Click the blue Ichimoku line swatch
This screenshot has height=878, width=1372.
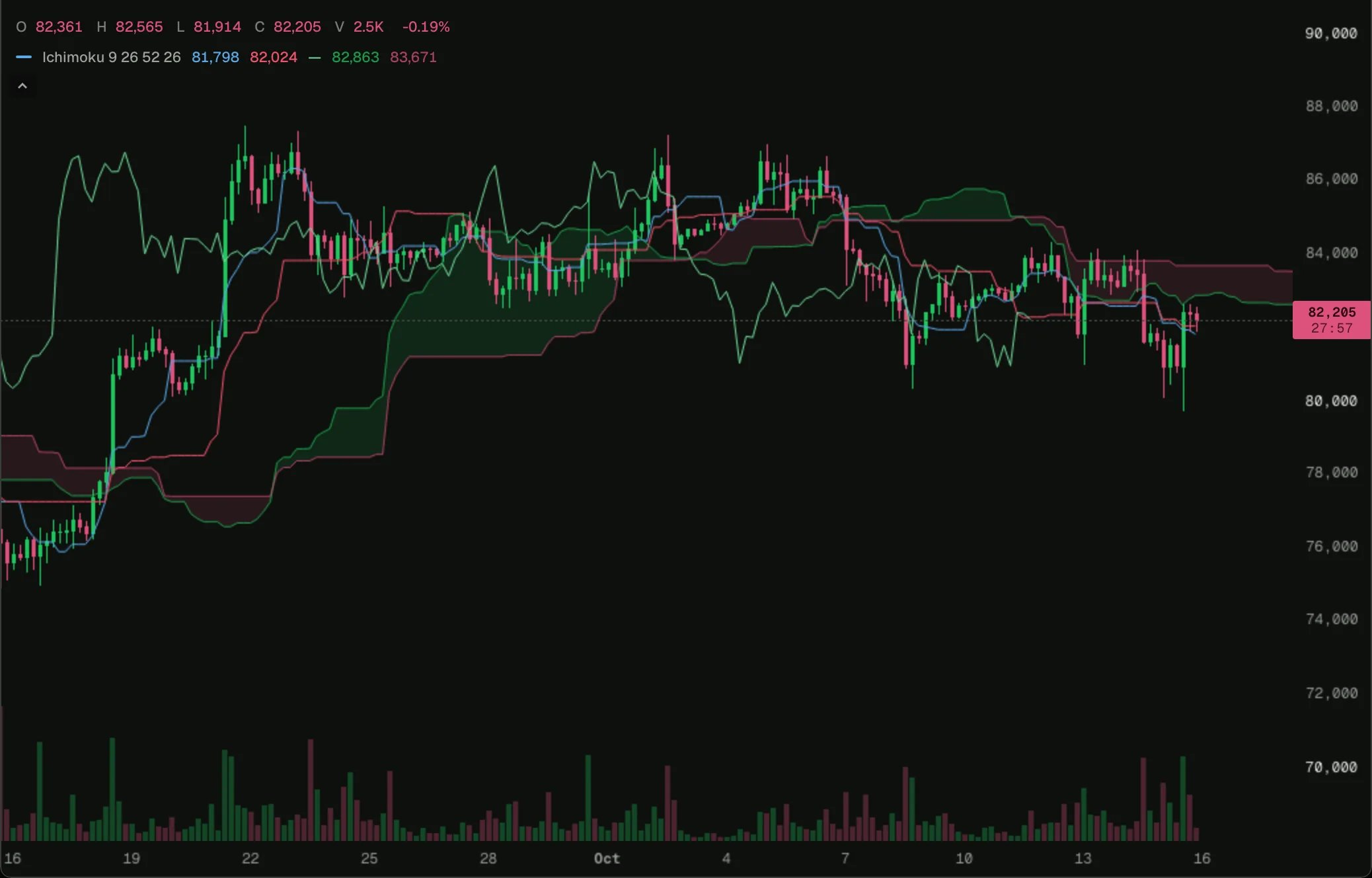(x=24, y=58)
